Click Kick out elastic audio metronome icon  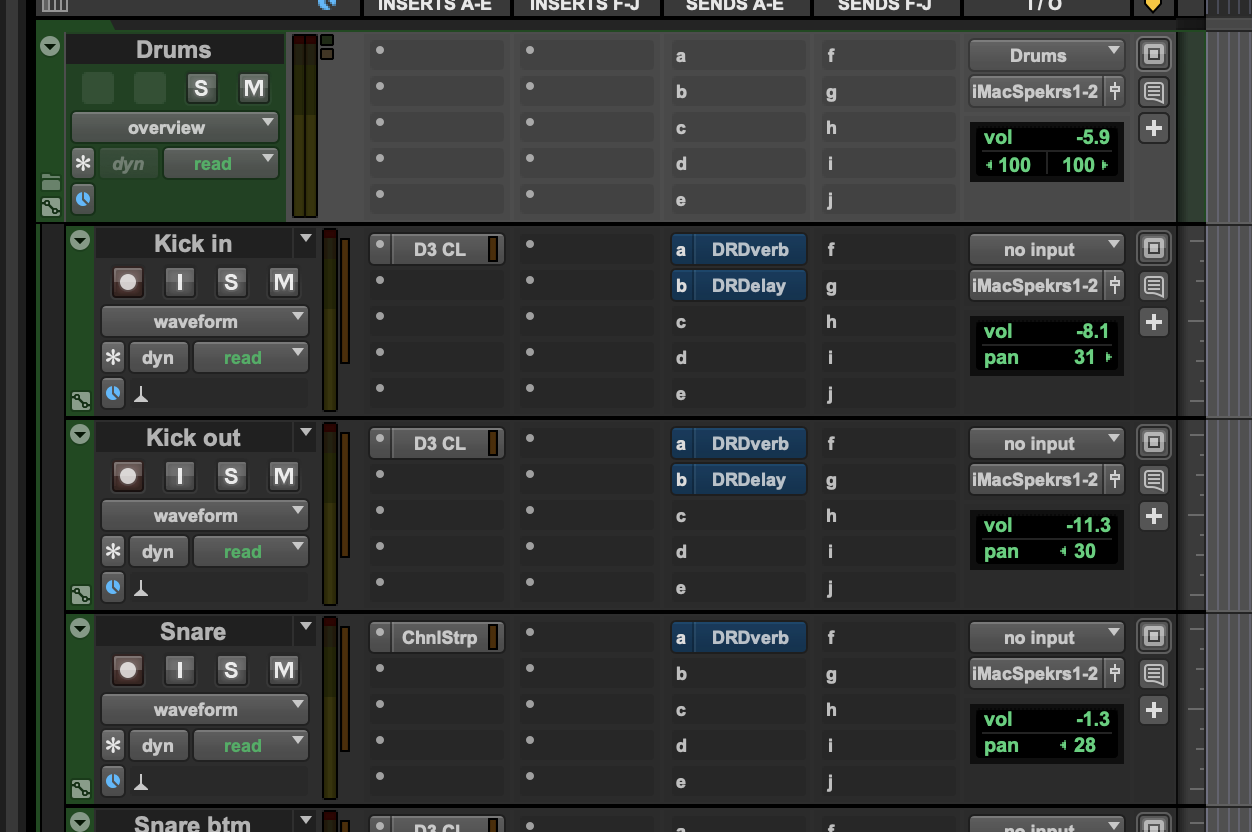pyautogui.click(x=142, y=589)
